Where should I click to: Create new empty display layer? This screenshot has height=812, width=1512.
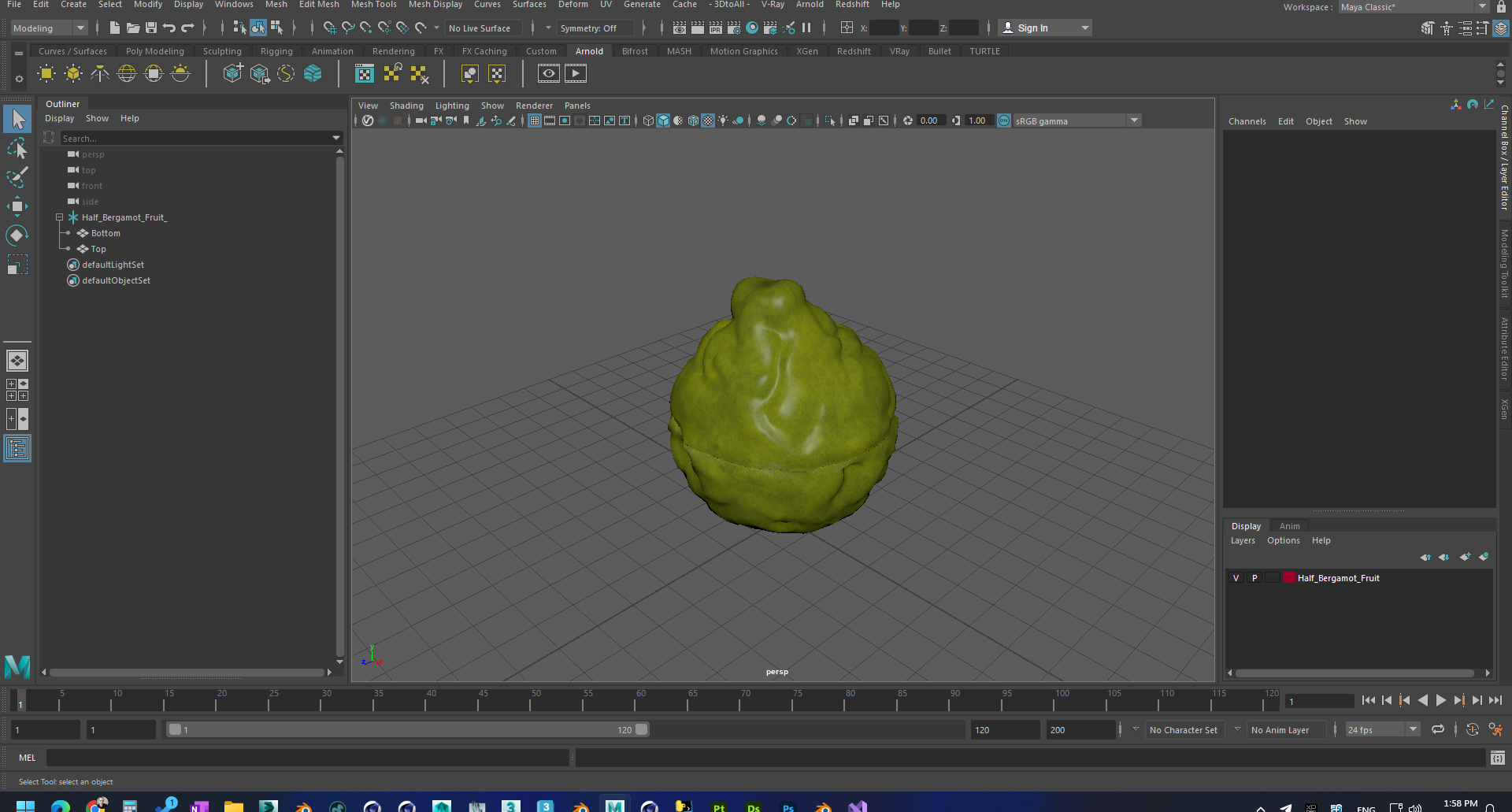[1465, 557]
